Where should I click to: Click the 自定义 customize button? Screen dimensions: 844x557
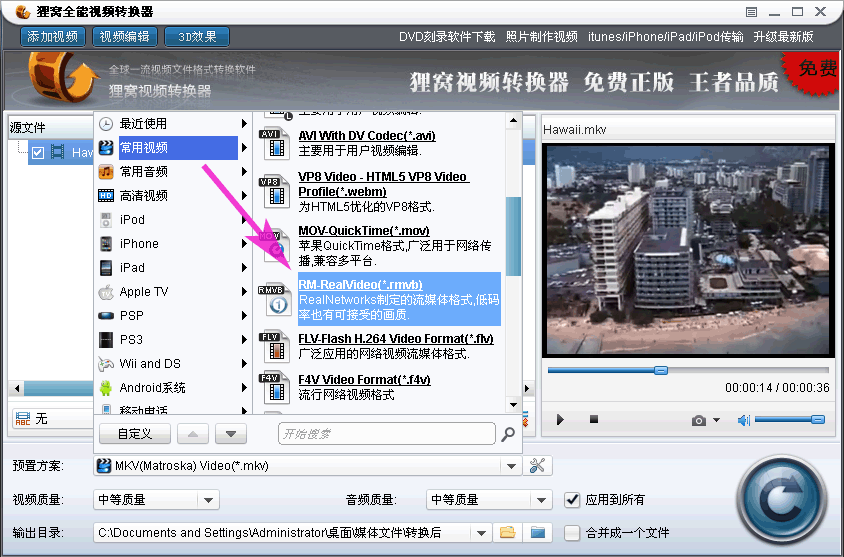tap(135, 434)
